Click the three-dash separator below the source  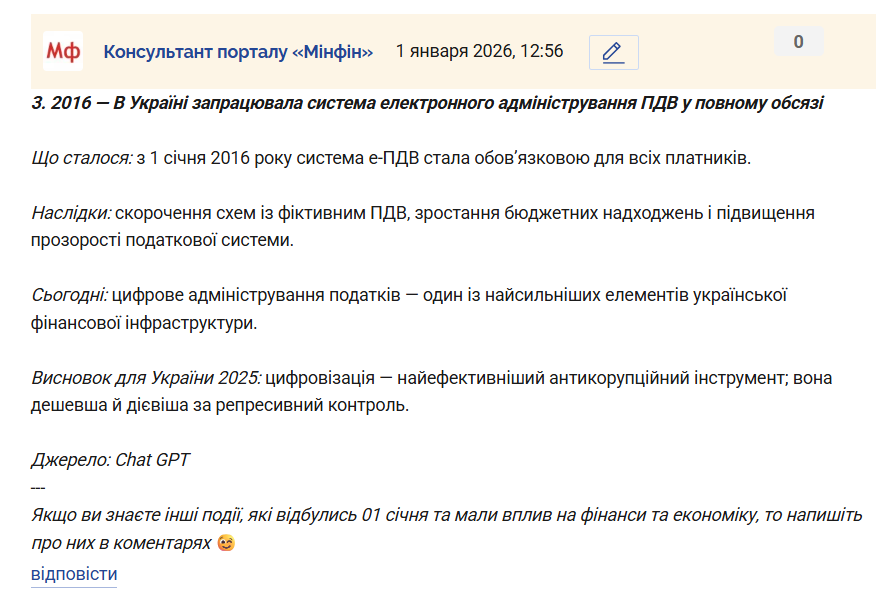38,488
